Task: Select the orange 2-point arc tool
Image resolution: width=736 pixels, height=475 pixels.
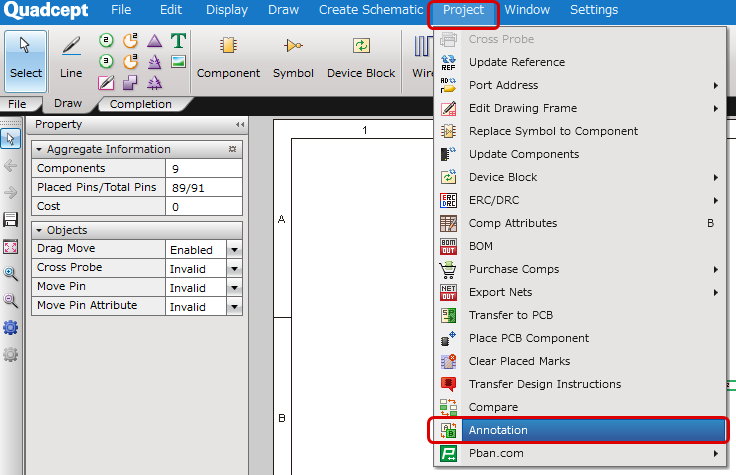Action: point(130,41)
